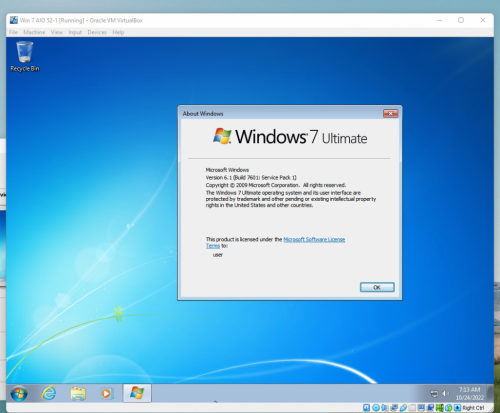The width and height of the screenshot is (500, 413).
Task: Click the Show desktop strip on the taskbar
Action: point(490,393)
